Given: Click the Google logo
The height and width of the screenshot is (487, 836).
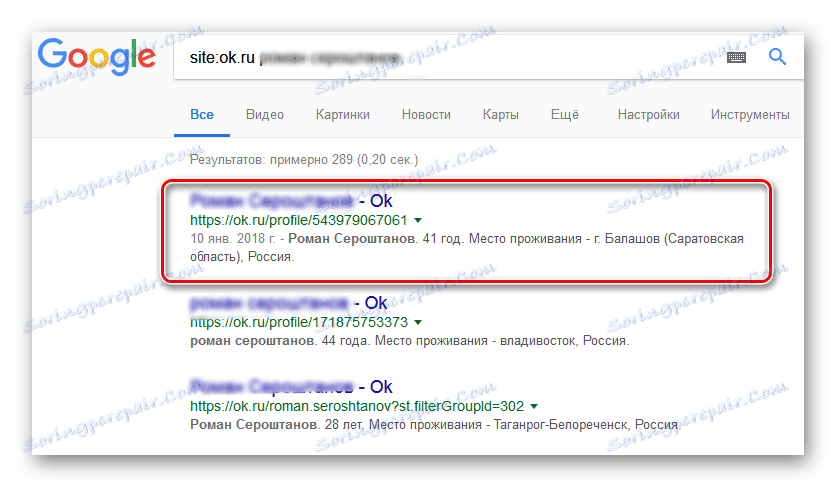Looking at the screenshot, I should pos(97,56).
